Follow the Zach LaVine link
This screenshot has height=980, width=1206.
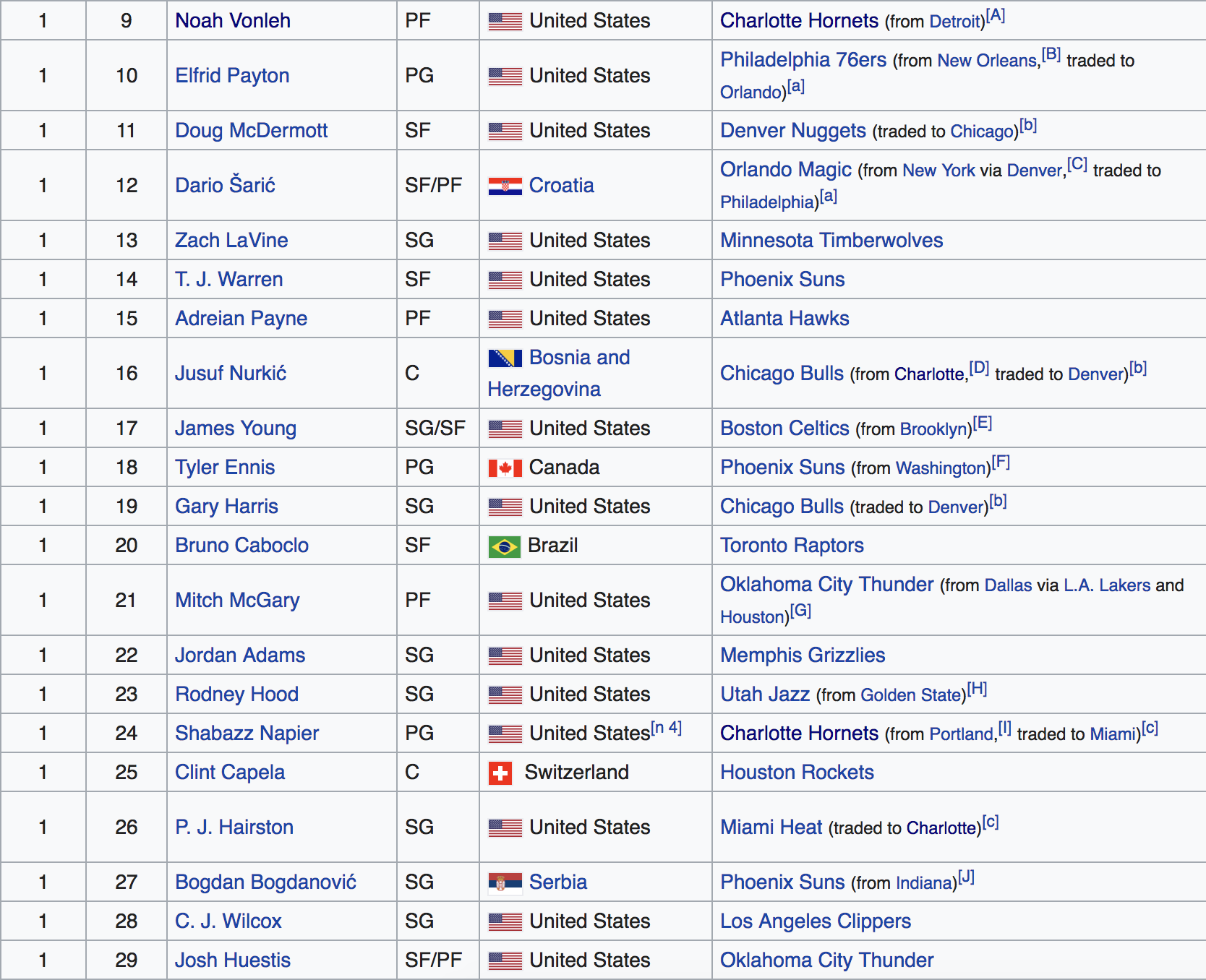(x=231, y=240)
